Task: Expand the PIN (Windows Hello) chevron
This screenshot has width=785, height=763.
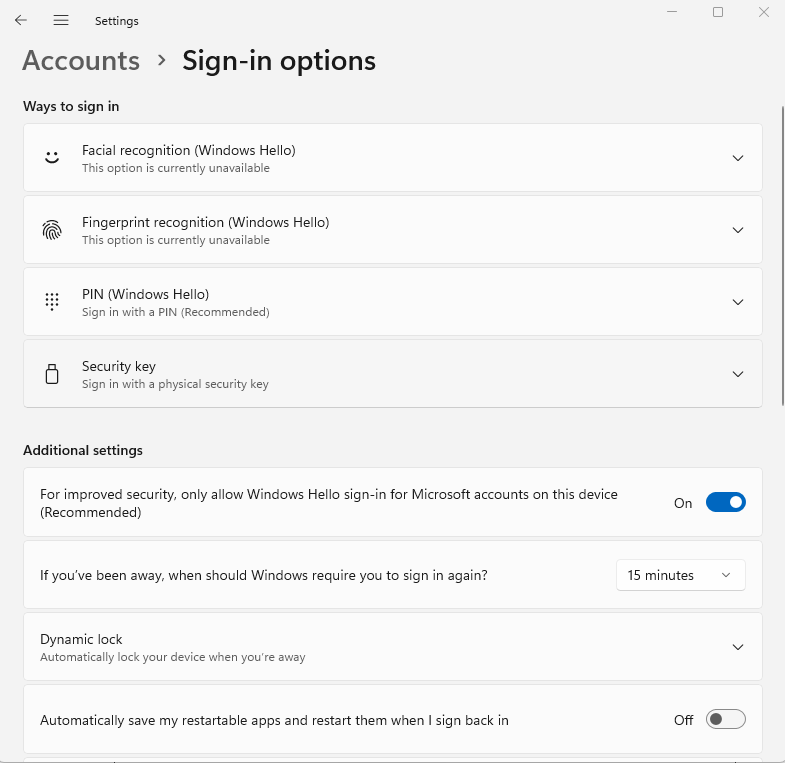Action: [737, 302]
